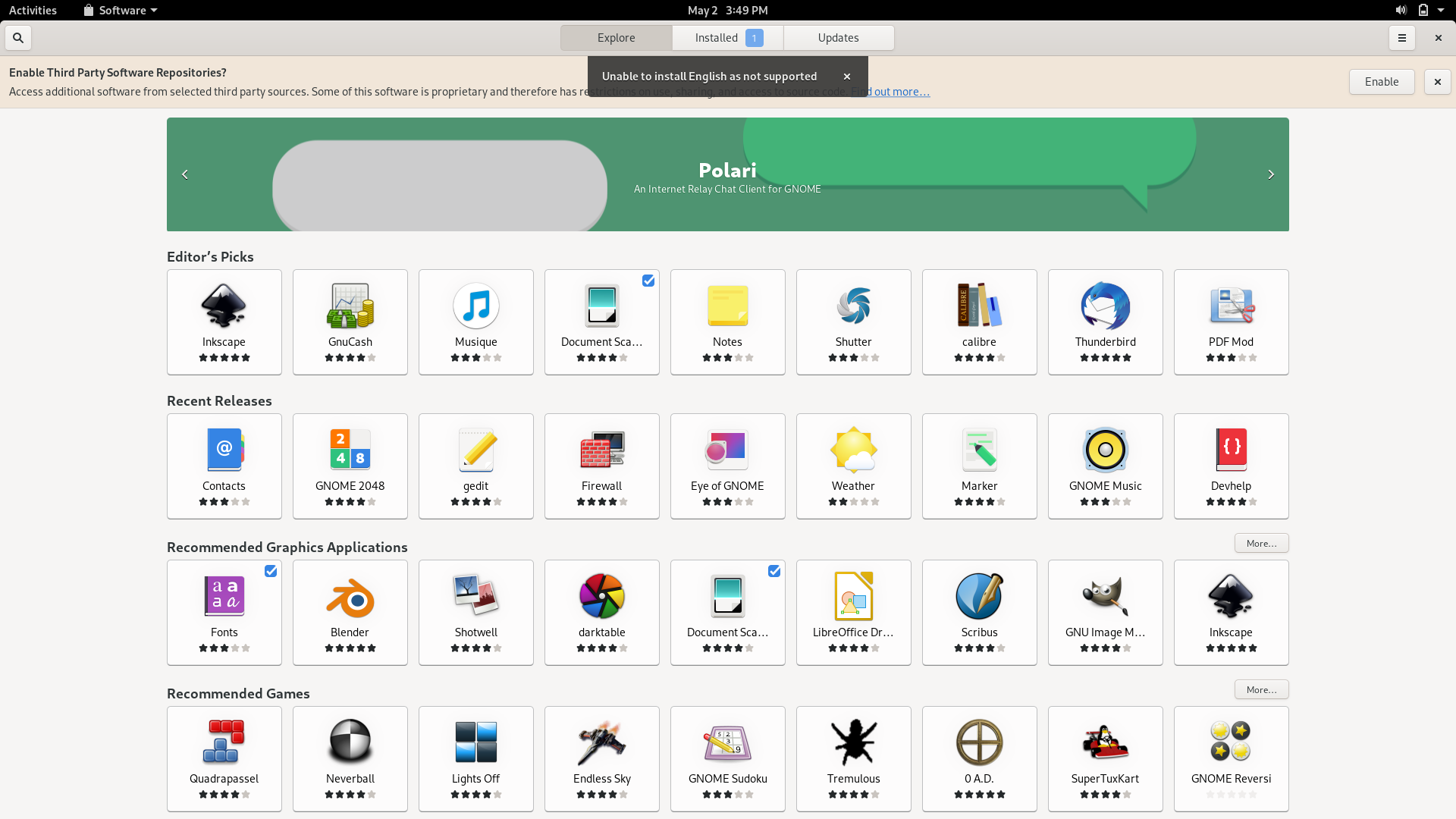The width and height of the screenshot is (1456, 819).
Task: Open the SuperTuxKart game tile
Action: tap(1105, 758)
